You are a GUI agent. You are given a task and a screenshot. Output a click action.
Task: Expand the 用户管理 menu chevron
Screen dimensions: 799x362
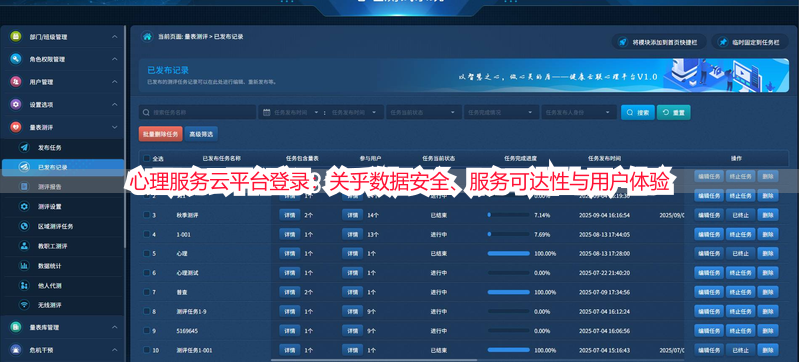[x=115, y=82]
